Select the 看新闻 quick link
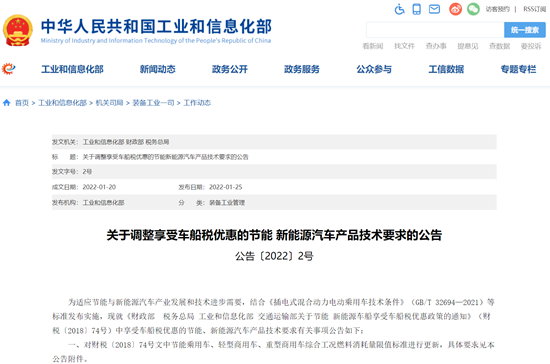The width and height of the screenshot is (550, 364). coord(373,46)
